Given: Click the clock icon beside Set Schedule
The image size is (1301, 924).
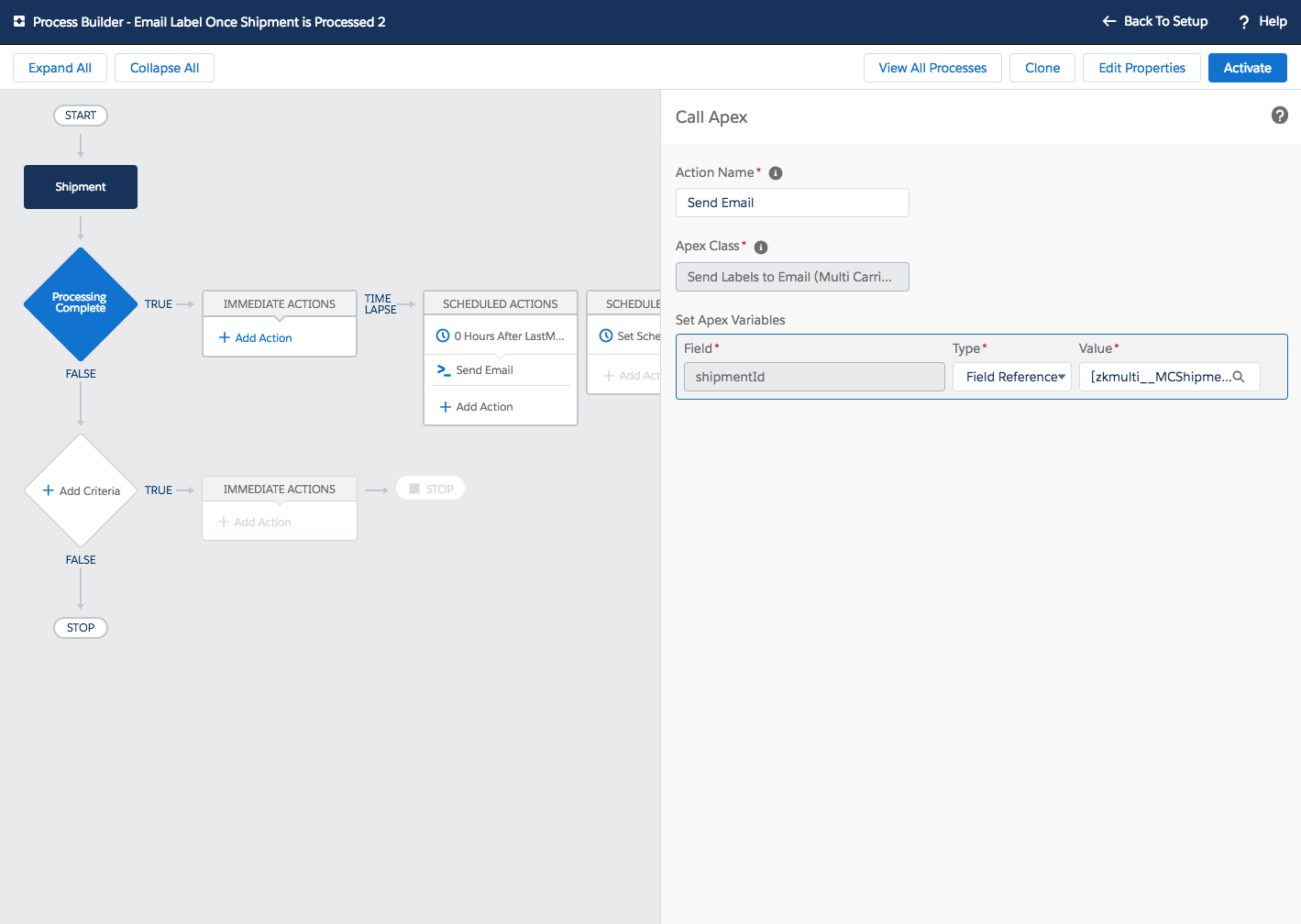Looking at the screenshot, I should coord(606,335).
